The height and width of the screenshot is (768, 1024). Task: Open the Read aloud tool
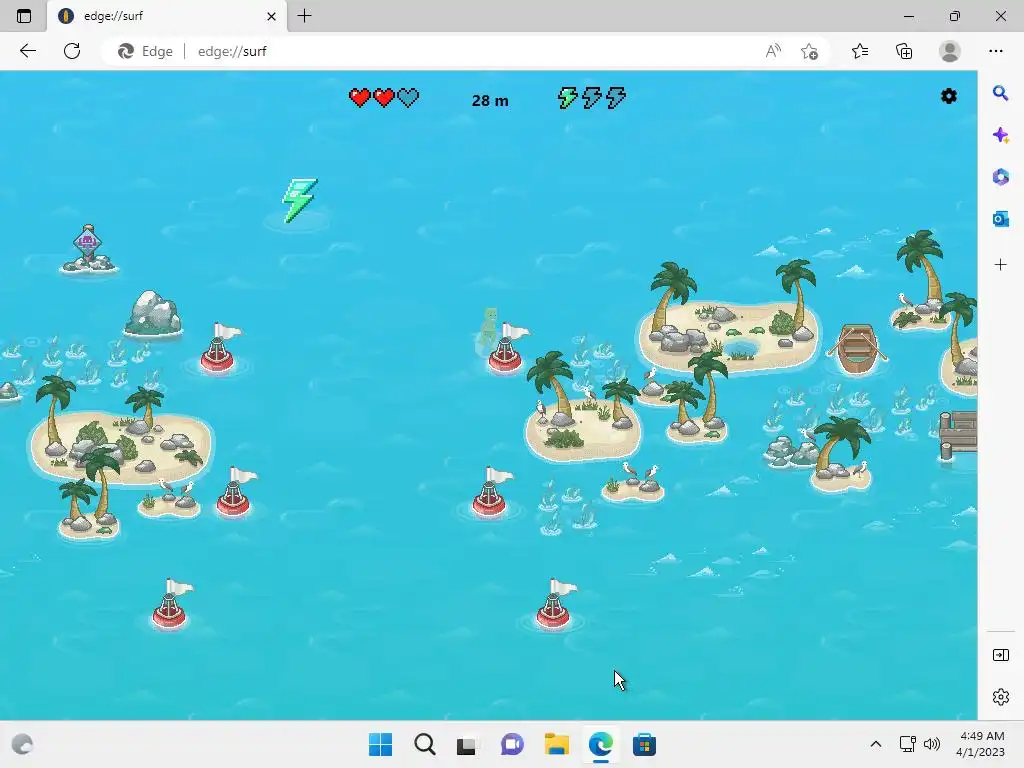coord(773,51)
